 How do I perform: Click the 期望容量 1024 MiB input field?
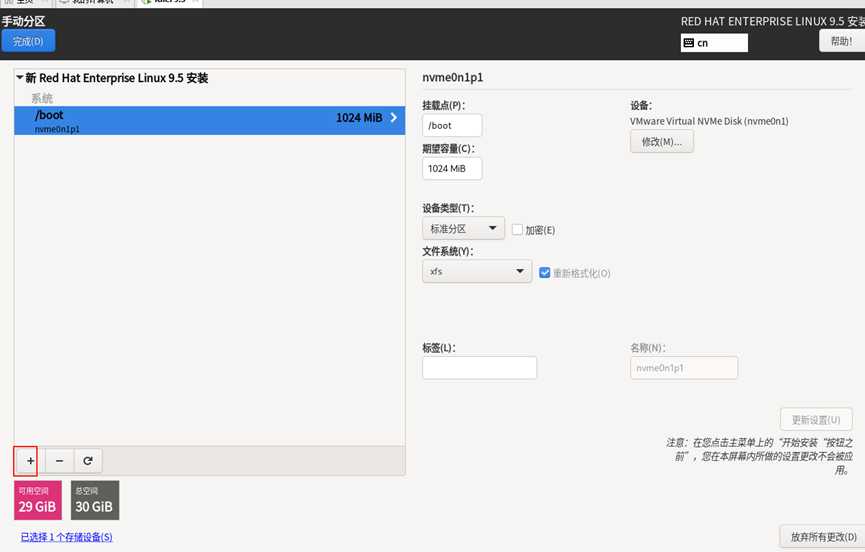point(452,168)
